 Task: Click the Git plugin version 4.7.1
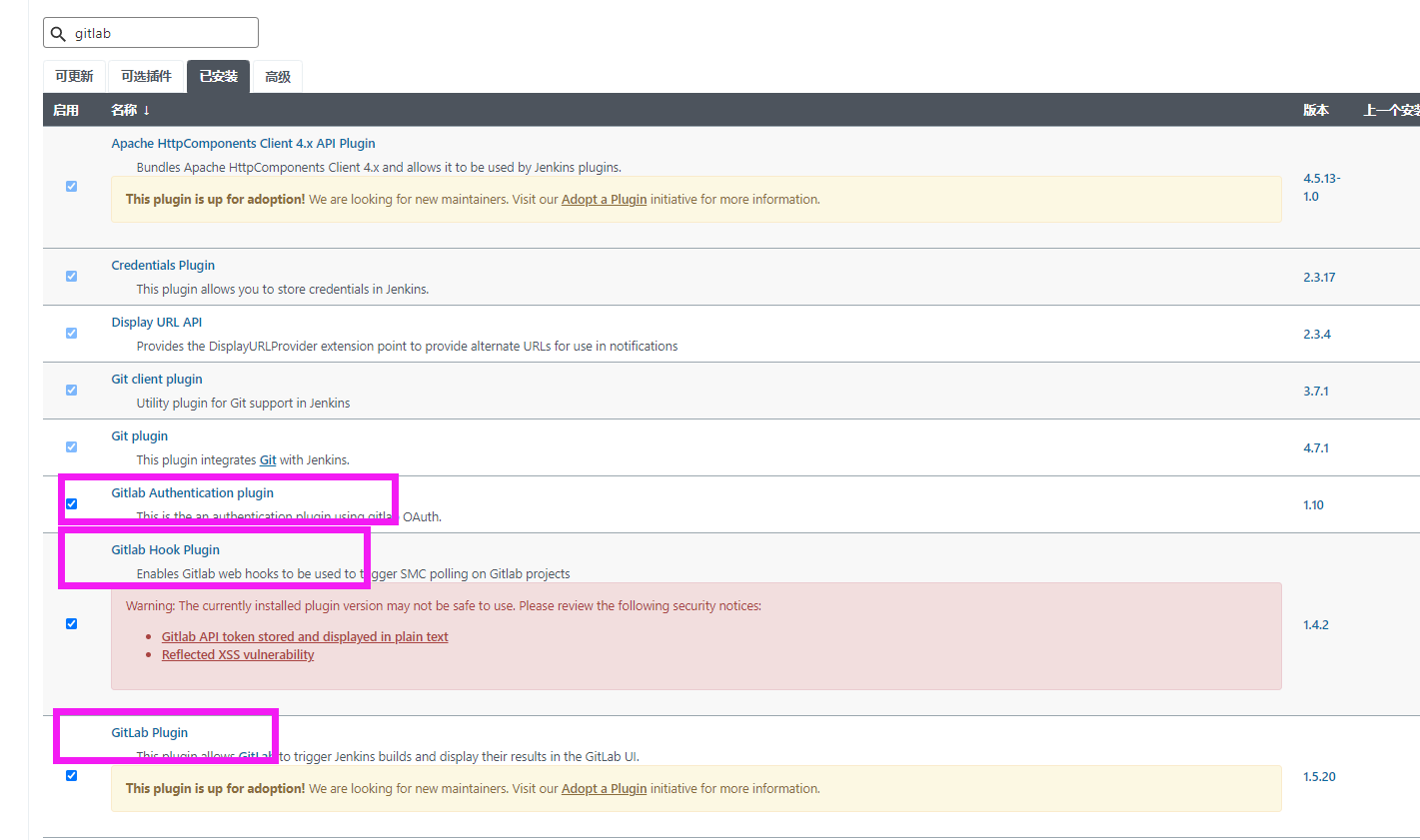pos(1316,448)
